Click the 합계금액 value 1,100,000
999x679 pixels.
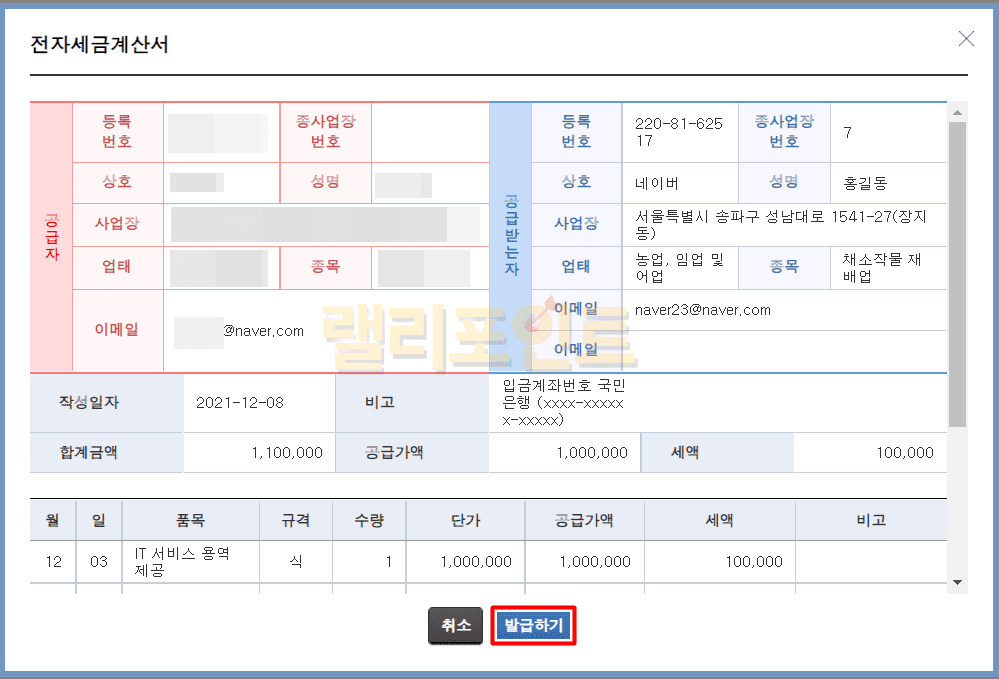[x=287, y=453]
